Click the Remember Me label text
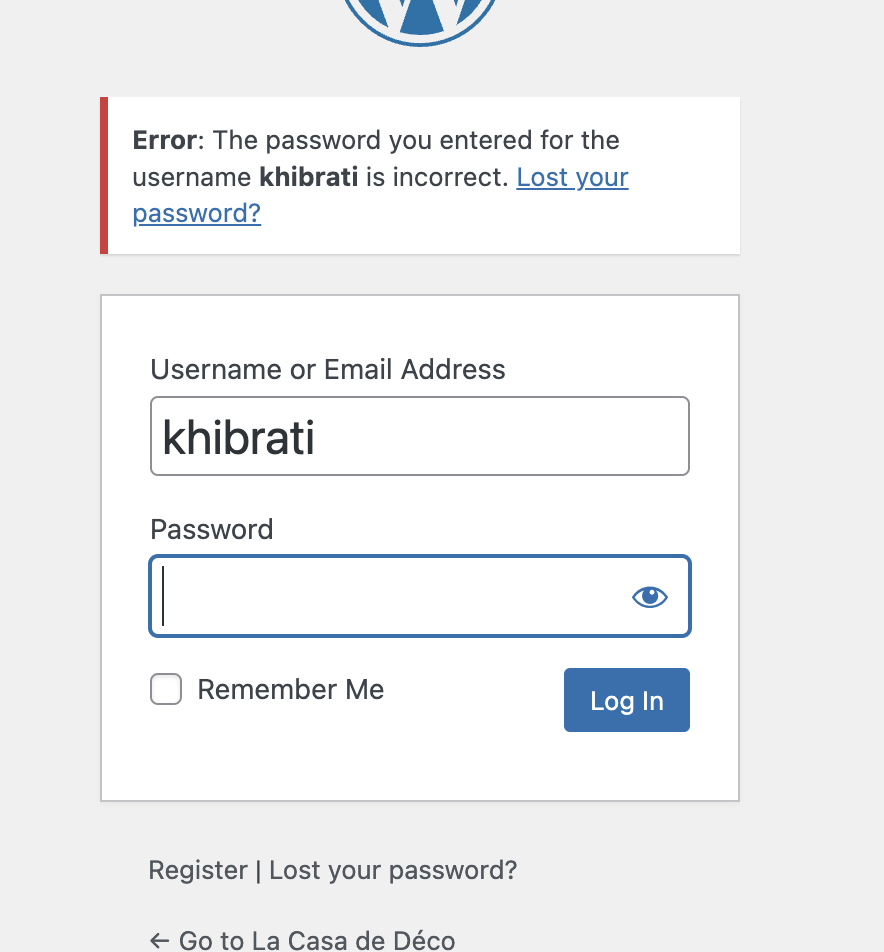The width and height of the screenshot is (884, 952). pyautogui.click(x=290, y=690)
